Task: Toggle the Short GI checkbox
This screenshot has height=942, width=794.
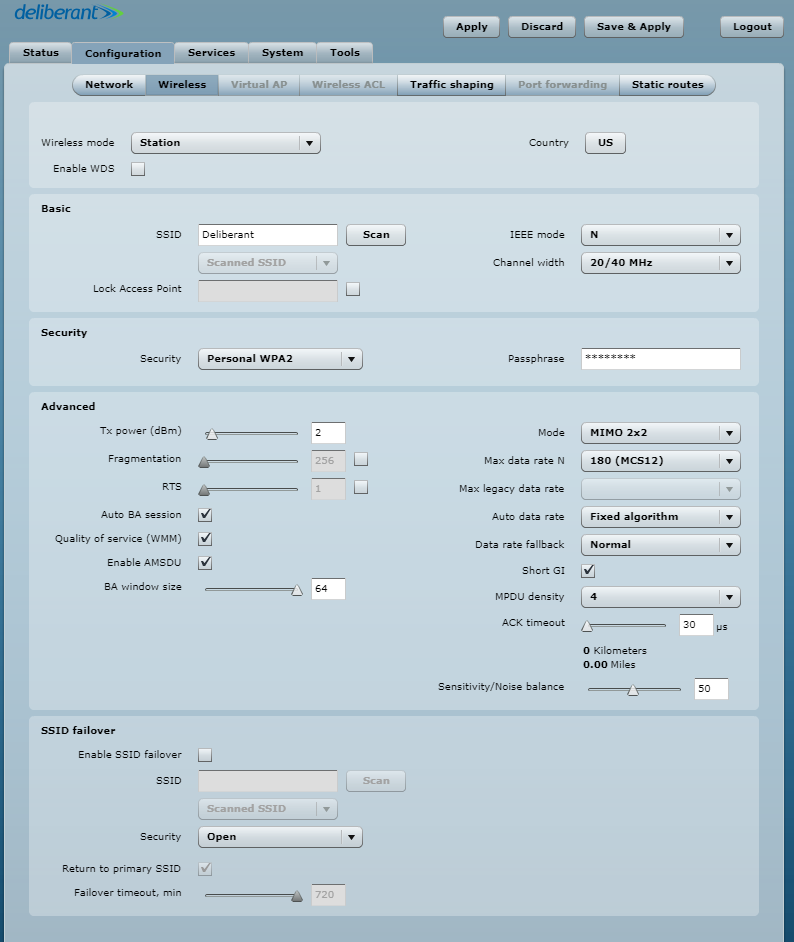Action: tap(588, 571)
